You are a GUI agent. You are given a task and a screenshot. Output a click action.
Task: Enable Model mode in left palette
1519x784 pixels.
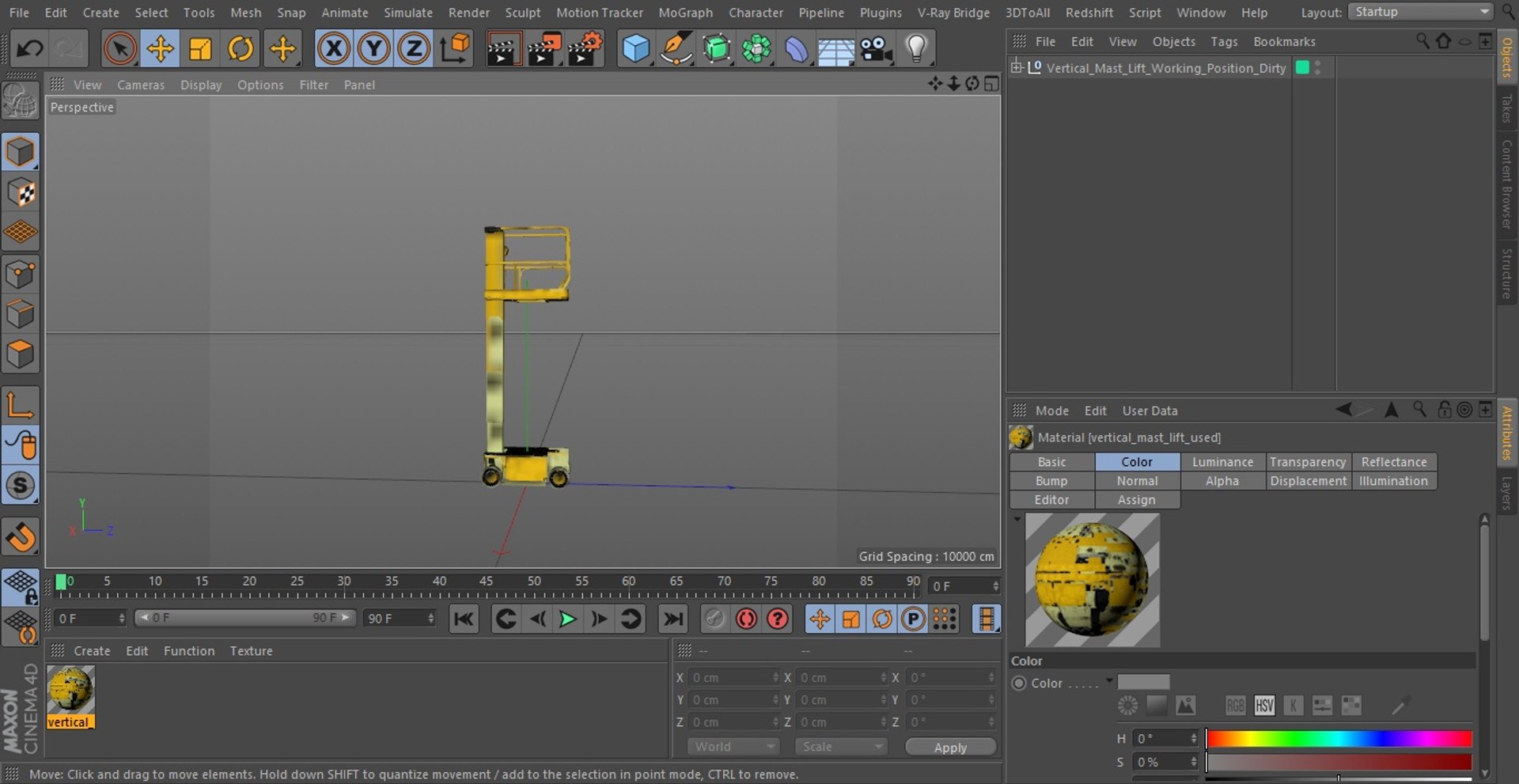(x=21, y=152)
